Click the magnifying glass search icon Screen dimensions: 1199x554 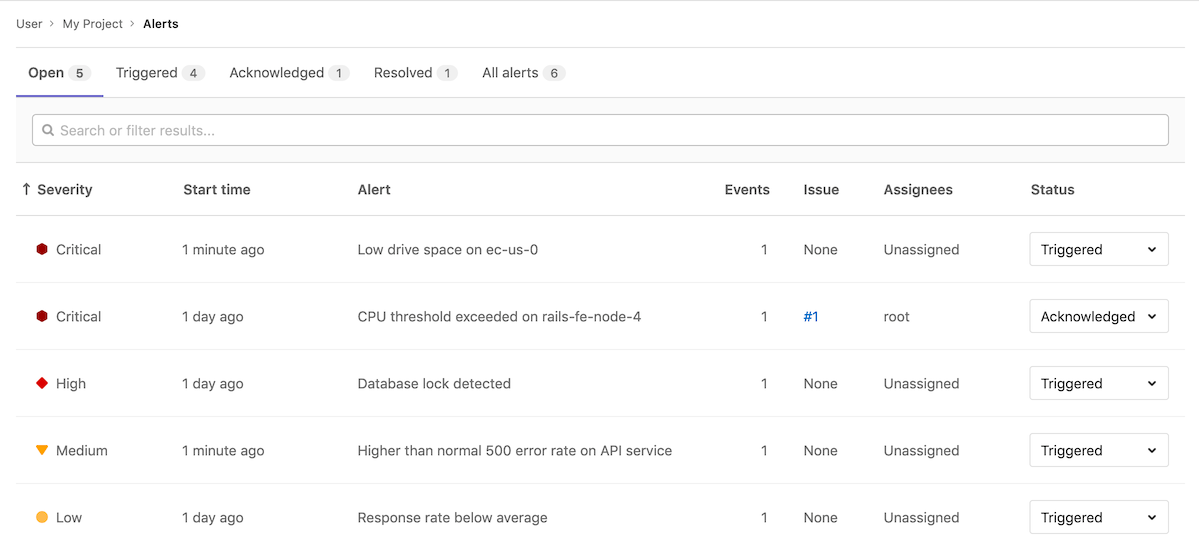tap(48, 131)
